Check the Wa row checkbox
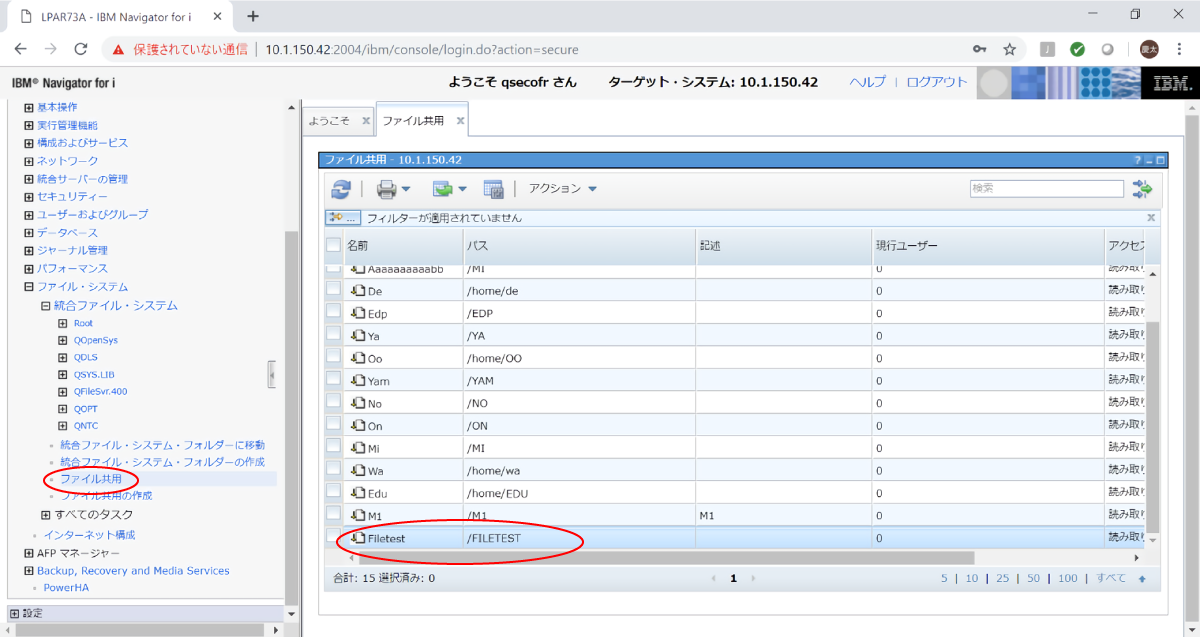The image size is (1200, 637). coord(333,470)
